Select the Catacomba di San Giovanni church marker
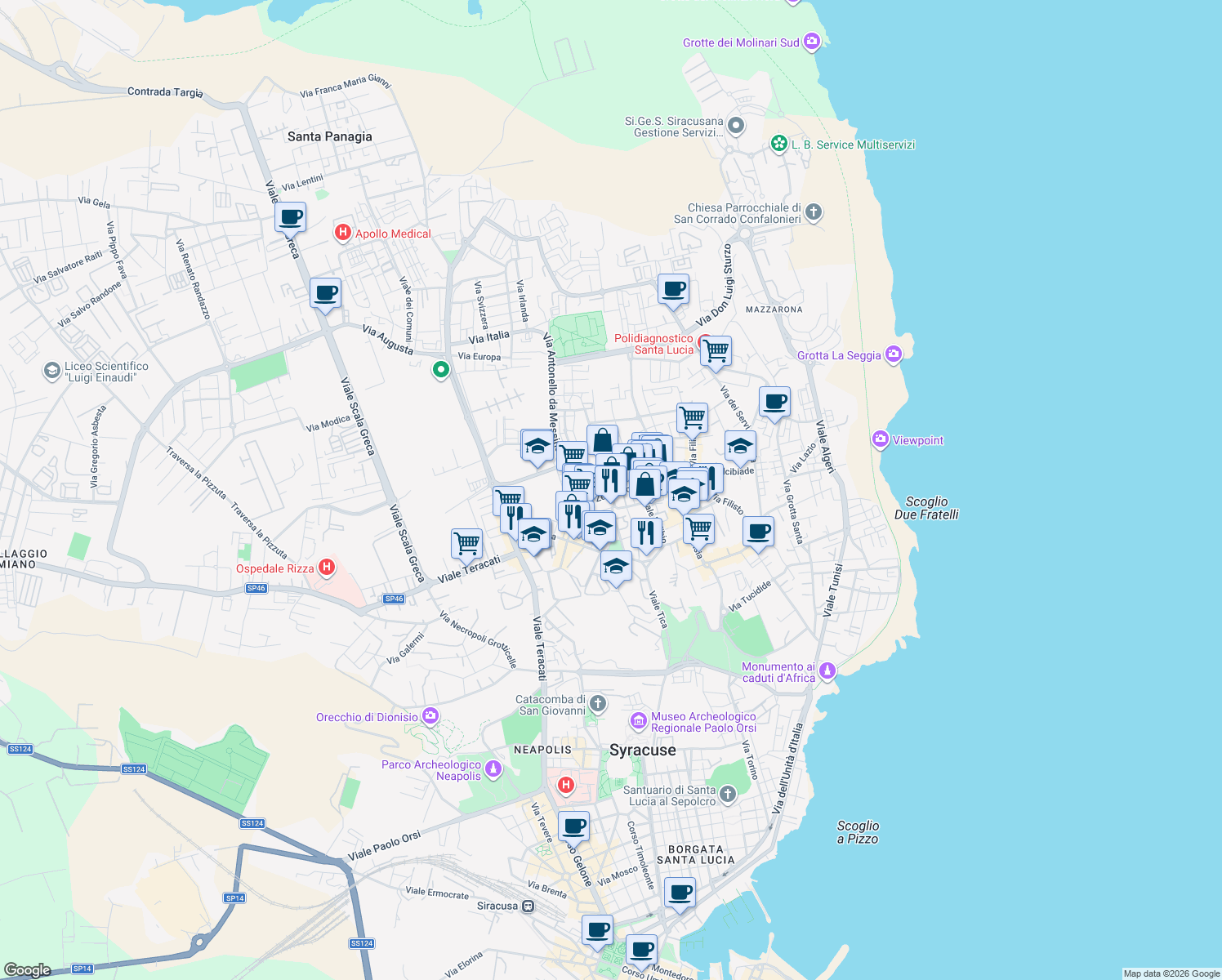The width and height of the screenshot is (1222, 980). click(597, 702)
